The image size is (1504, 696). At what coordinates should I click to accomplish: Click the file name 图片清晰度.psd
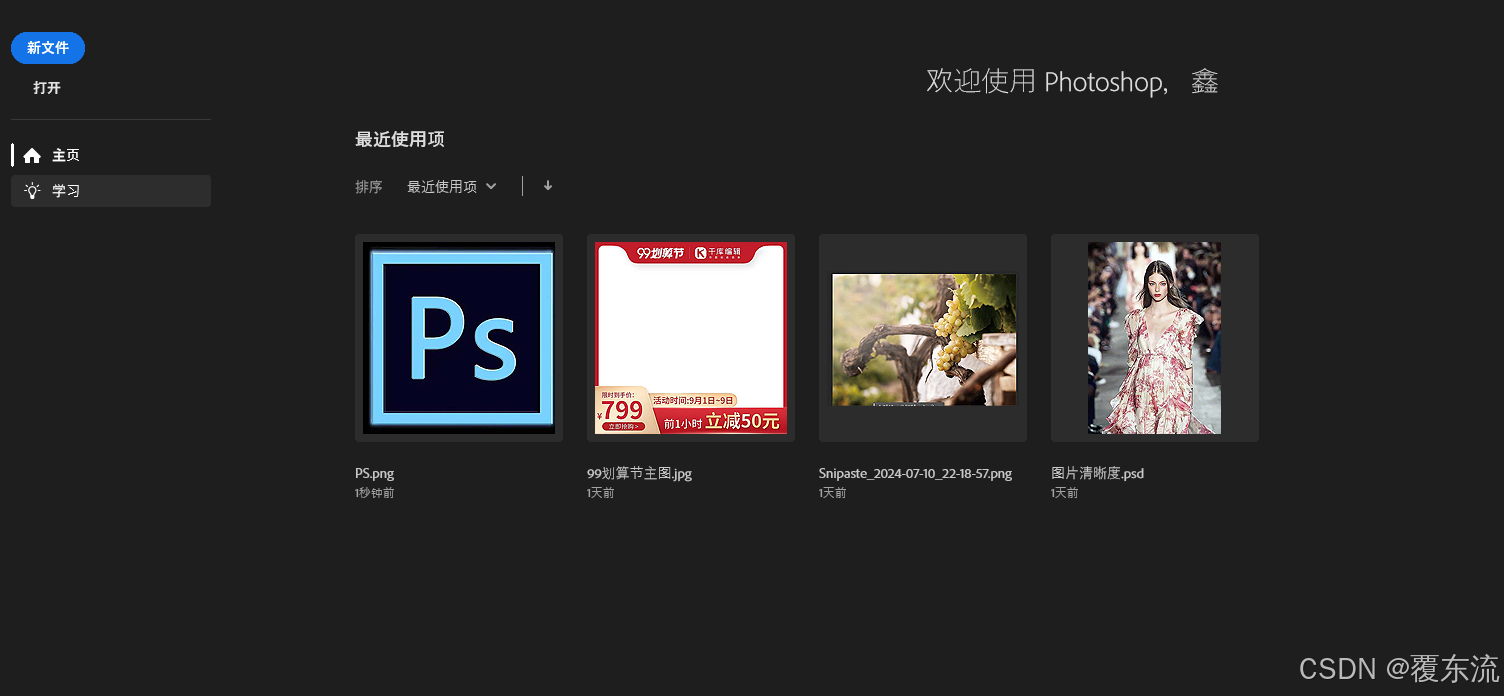coord(1097,474)
